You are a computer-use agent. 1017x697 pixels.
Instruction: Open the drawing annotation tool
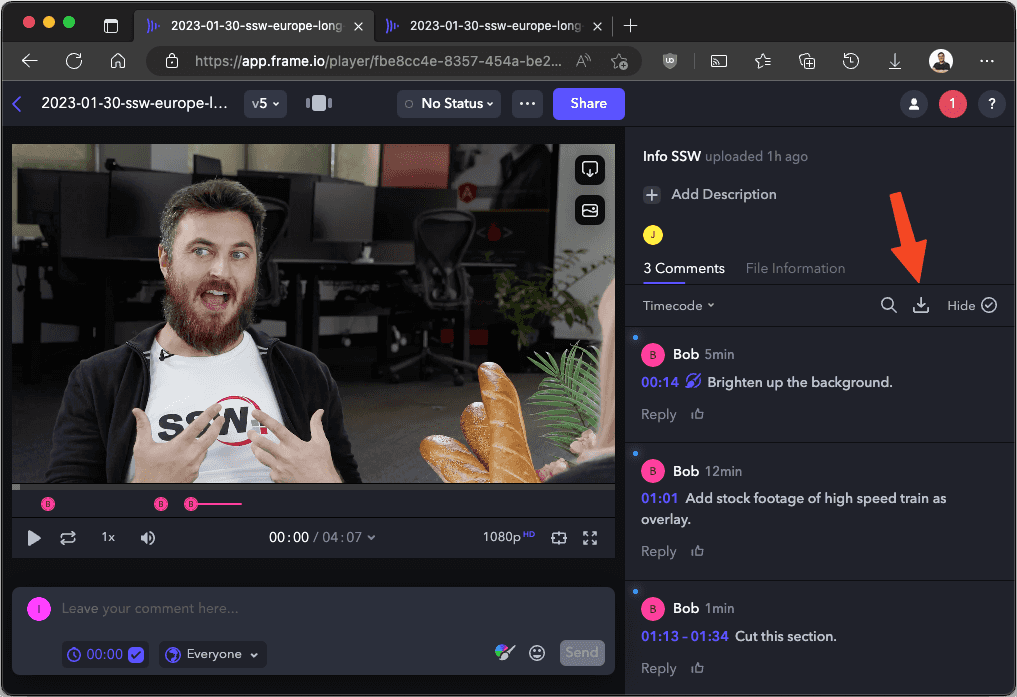tap(505, 653)
